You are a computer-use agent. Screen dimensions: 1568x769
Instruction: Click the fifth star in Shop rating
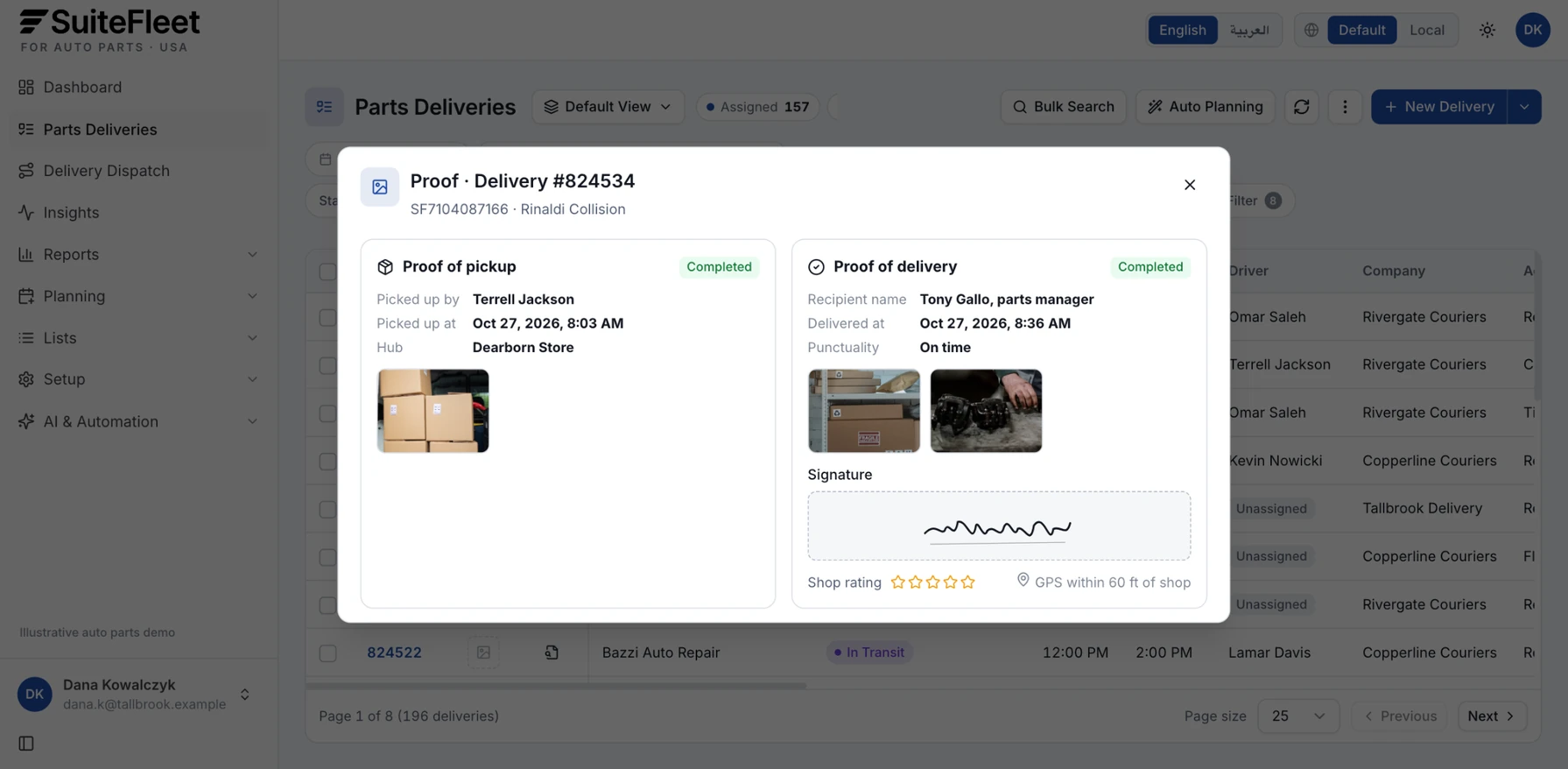967,582
